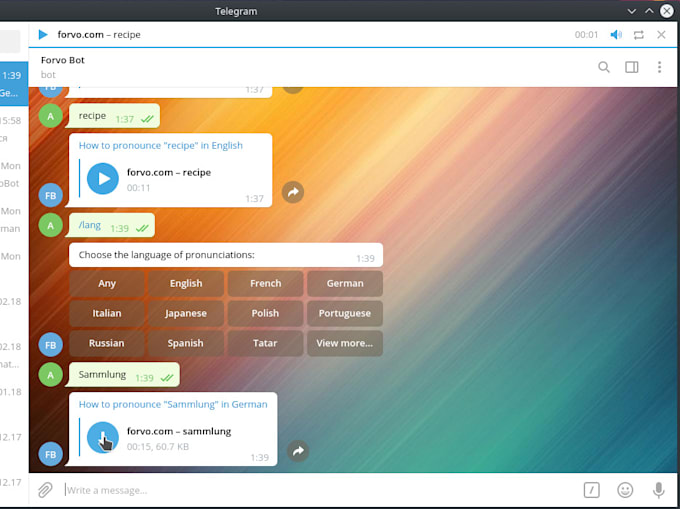This screenshot has height=509, width=680.
Task: Open the selected chat dated 1:39 in sidebar
Action: tap(14, 84)
